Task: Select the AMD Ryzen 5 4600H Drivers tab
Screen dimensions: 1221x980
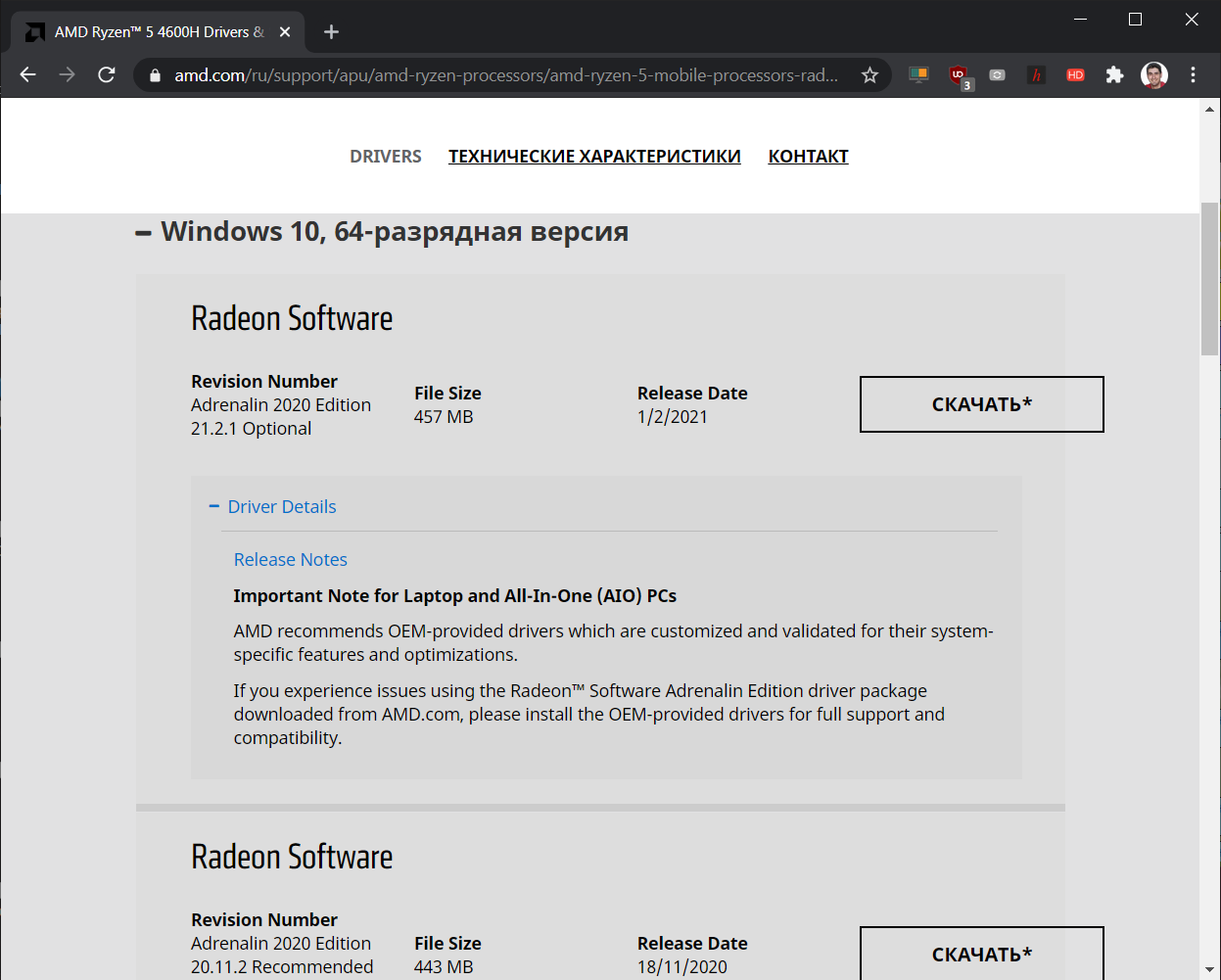Action: pos(159,32)
